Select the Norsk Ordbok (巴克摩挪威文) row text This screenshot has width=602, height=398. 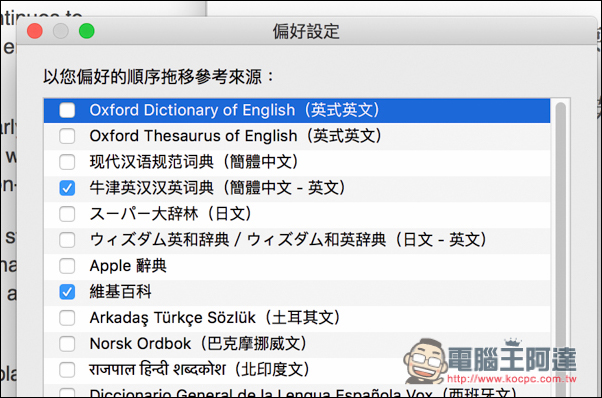[198, 344]
